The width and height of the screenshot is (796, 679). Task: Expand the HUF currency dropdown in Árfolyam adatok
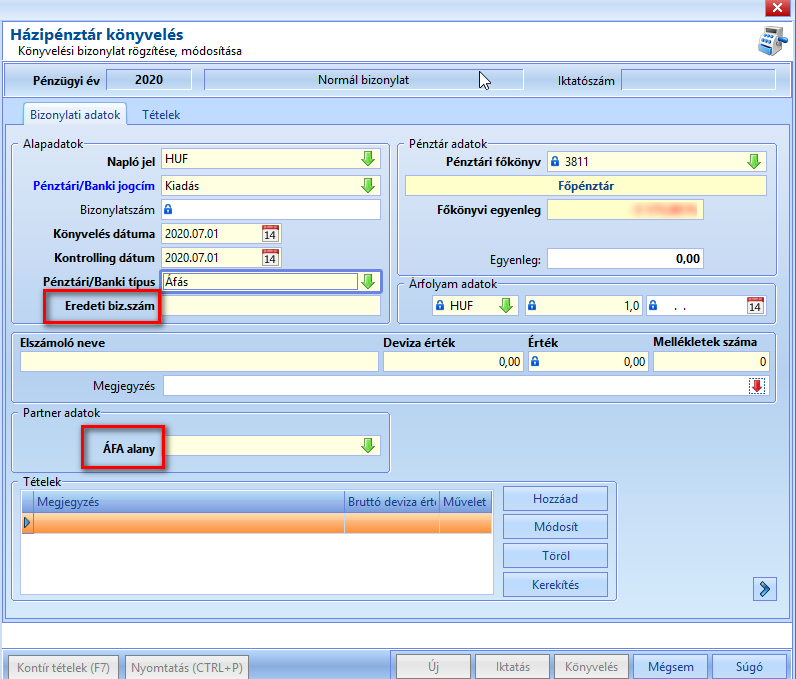[506, 305]
